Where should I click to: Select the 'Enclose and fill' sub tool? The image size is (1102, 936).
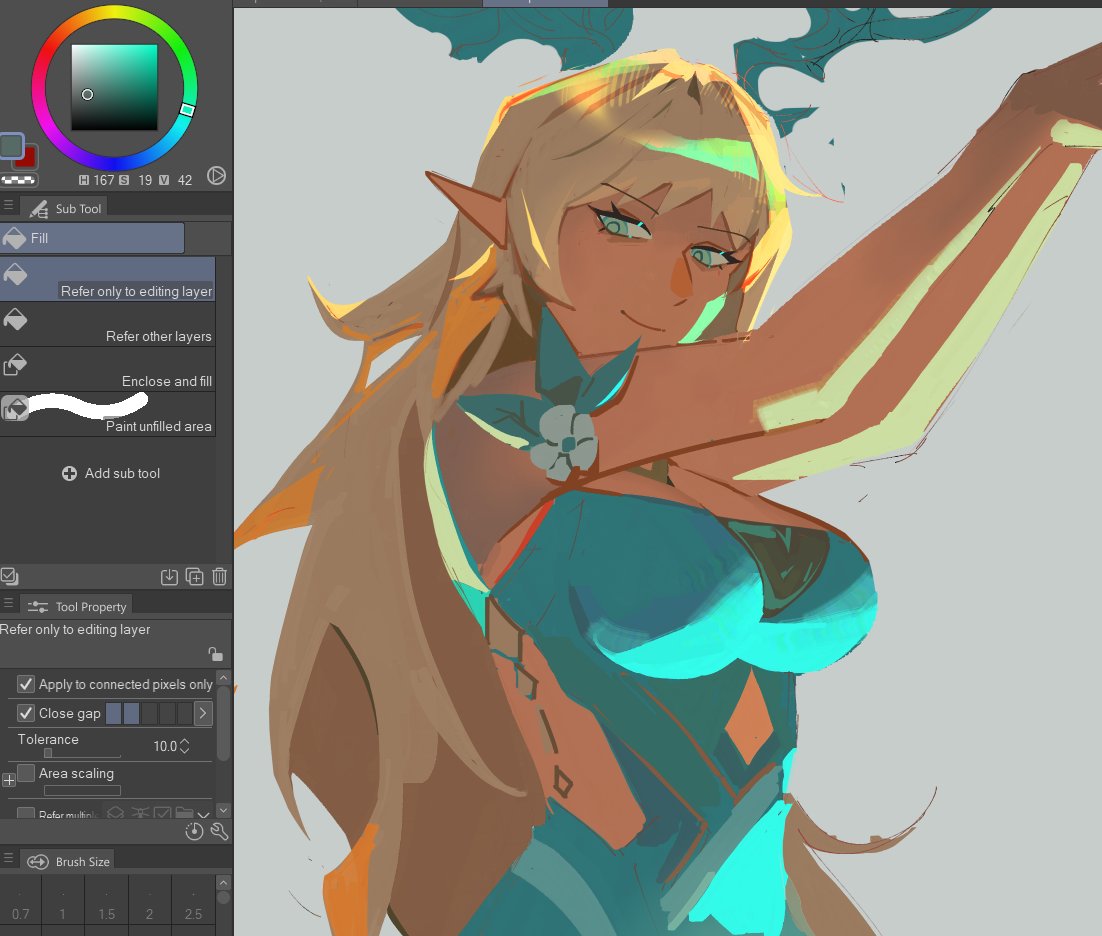point(108,369)
